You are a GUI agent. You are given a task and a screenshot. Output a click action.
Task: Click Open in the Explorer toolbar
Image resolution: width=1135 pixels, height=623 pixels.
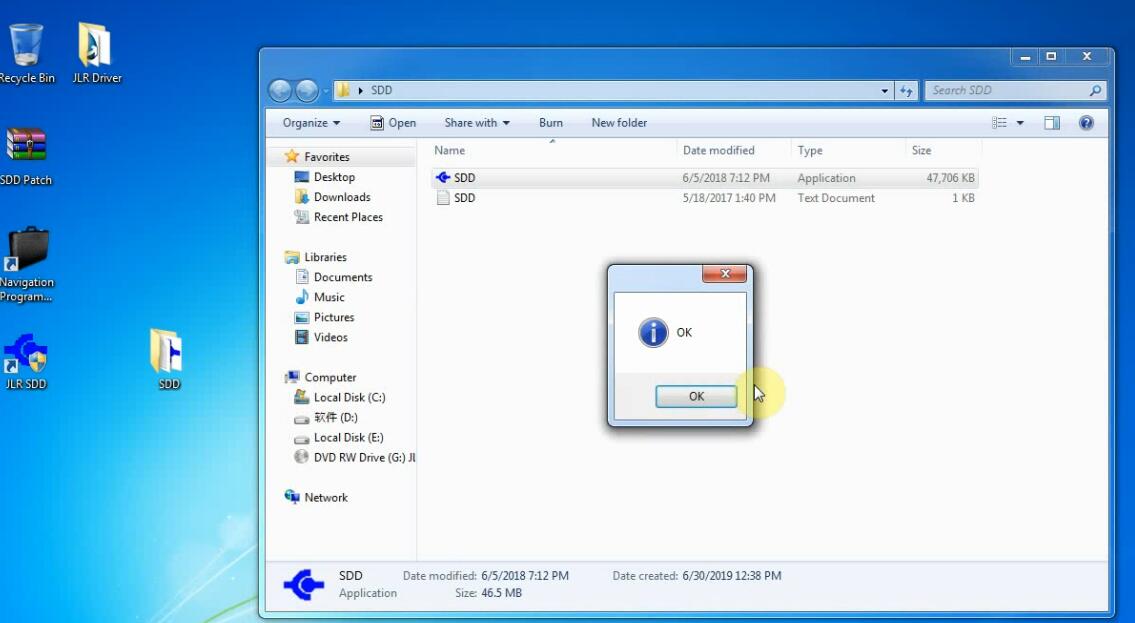point(393,123)
